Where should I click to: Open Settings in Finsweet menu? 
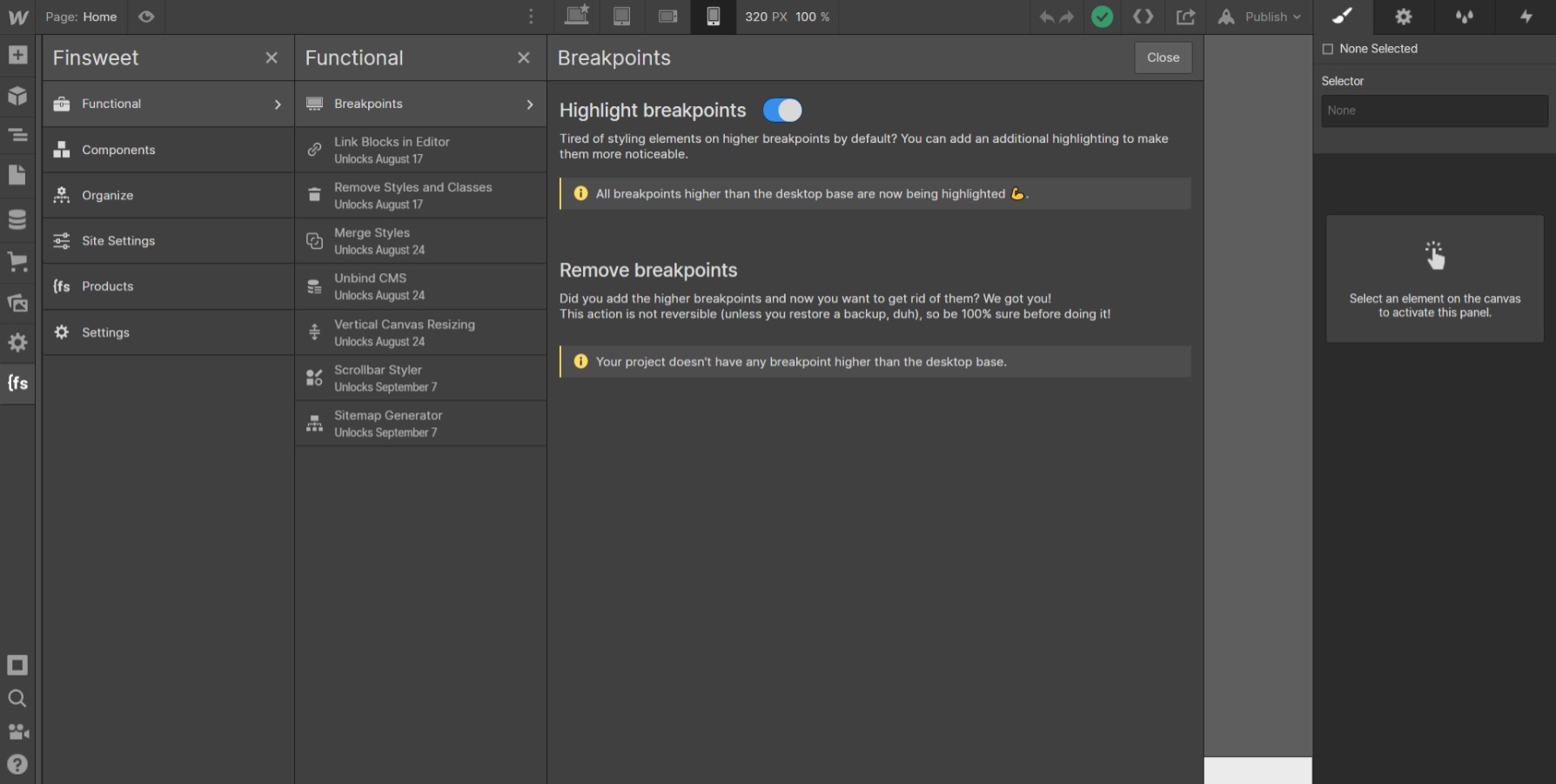[x=168, y=332]
